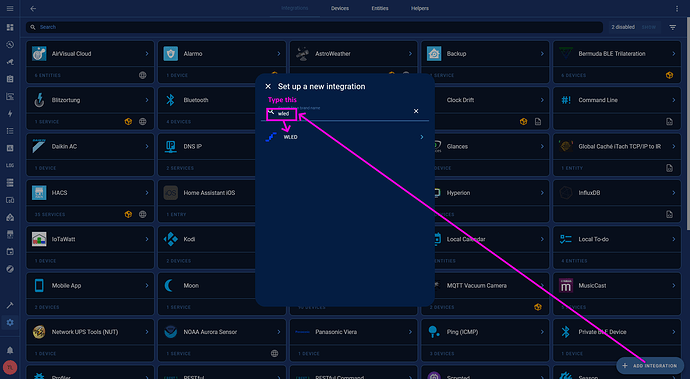Close the Set up new integration dialog
The image size is (690, 379).
(268, 86)
